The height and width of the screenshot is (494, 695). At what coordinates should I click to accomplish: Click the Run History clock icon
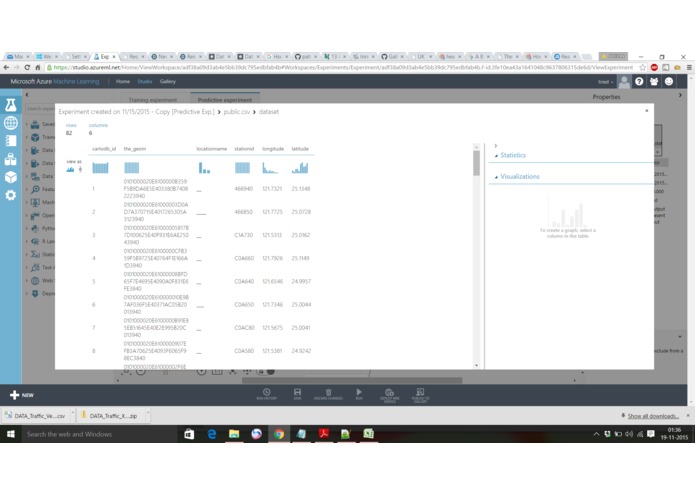click(x=266, y=393)
